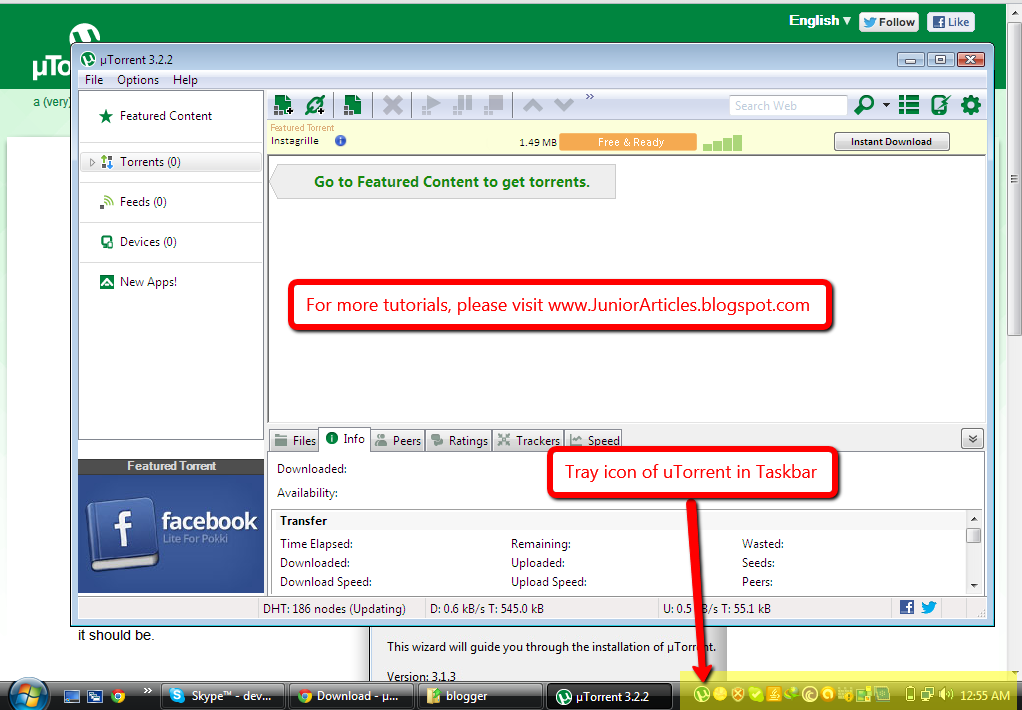Click Move Up Queue arrow icon

click(x=533, y=105)
